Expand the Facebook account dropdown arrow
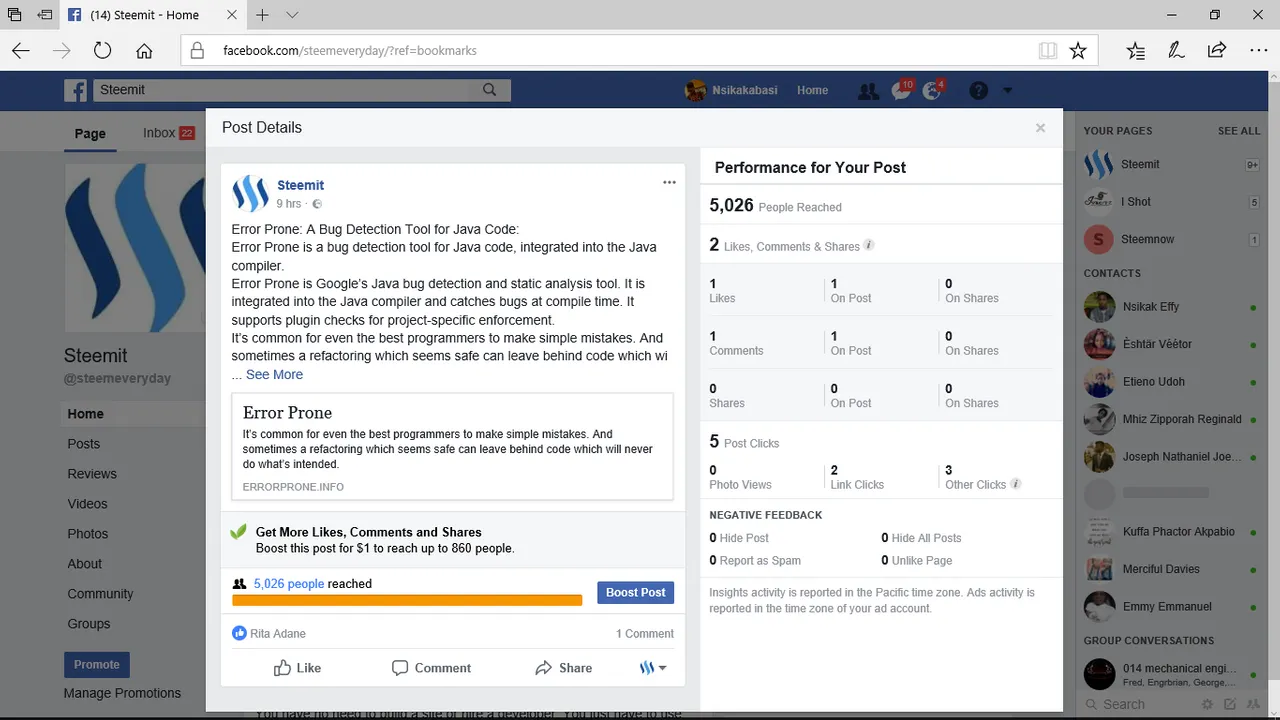This screenshot has height=720, width=1280. (1007, 91)
